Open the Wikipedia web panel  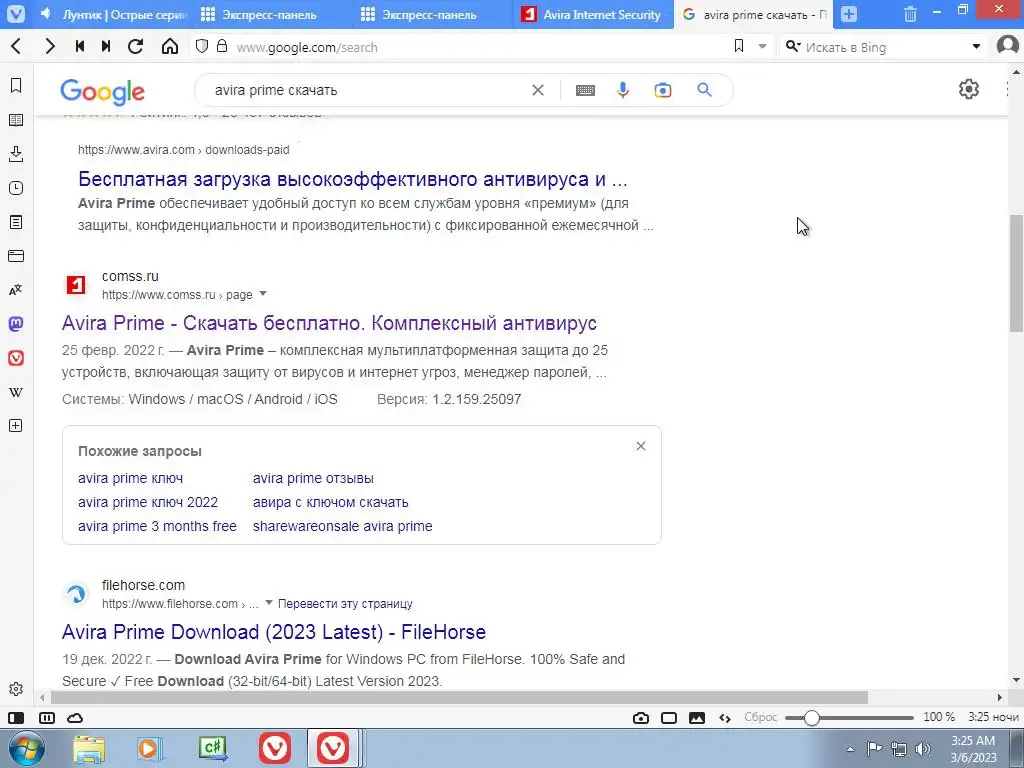(x=16, y=392)
